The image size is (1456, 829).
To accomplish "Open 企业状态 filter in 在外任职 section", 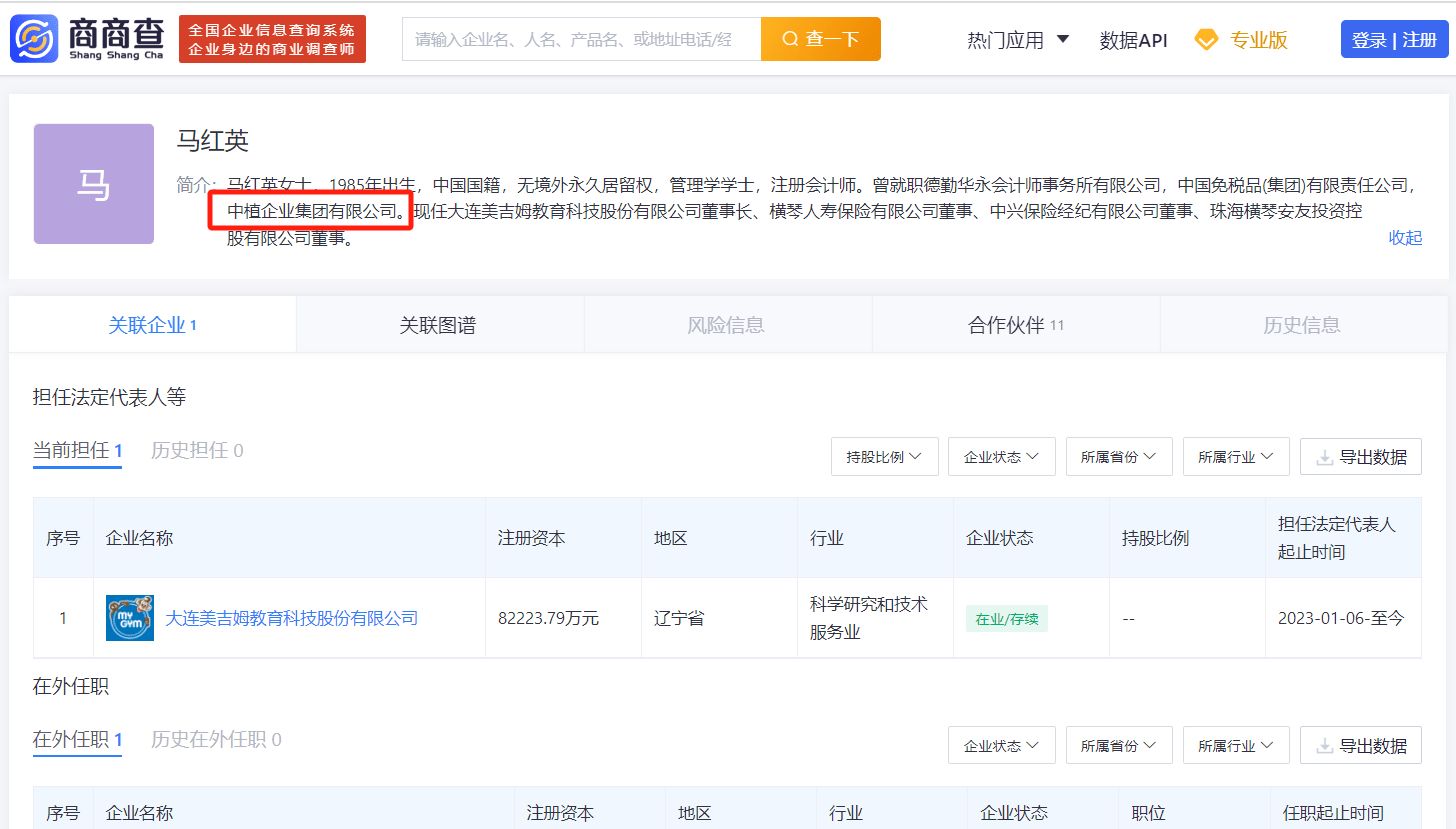I will point(1002,746).
